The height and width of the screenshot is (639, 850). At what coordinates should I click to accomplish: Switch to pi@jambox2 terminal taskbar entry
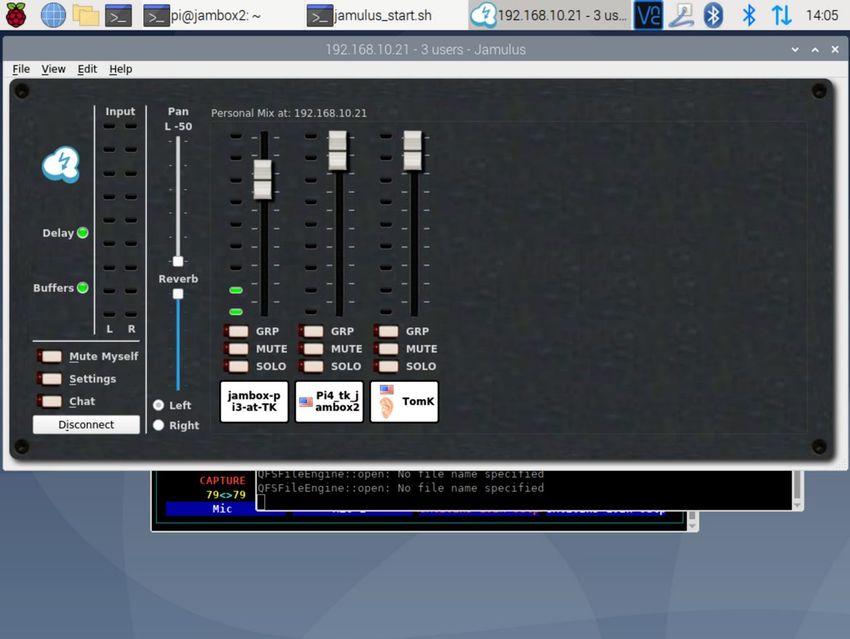tap(202, 16)
